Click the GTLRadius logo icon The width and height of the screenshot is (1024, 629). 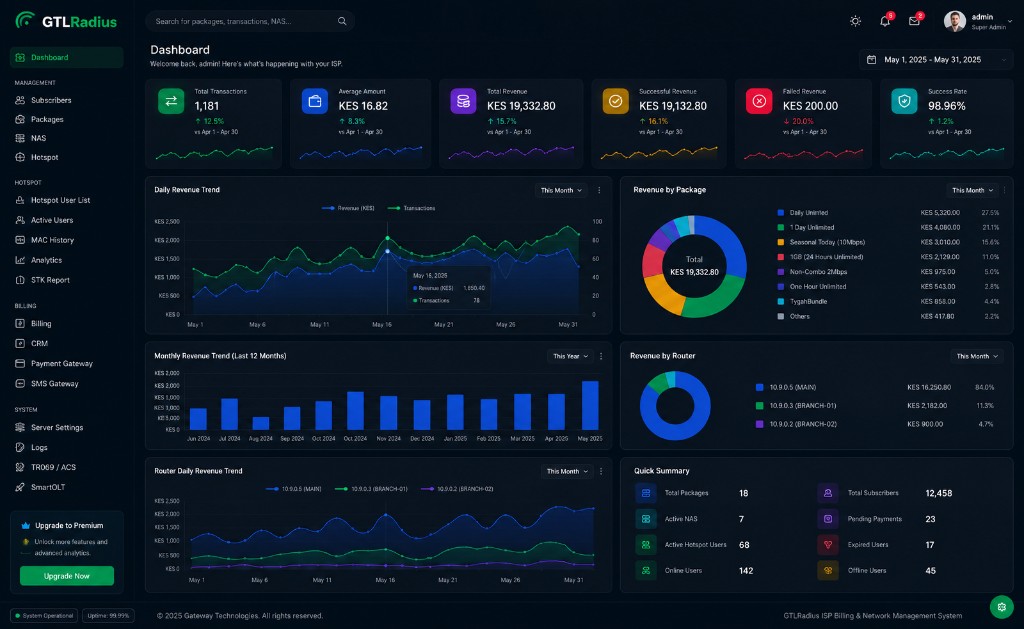click(x=25, y=20)
